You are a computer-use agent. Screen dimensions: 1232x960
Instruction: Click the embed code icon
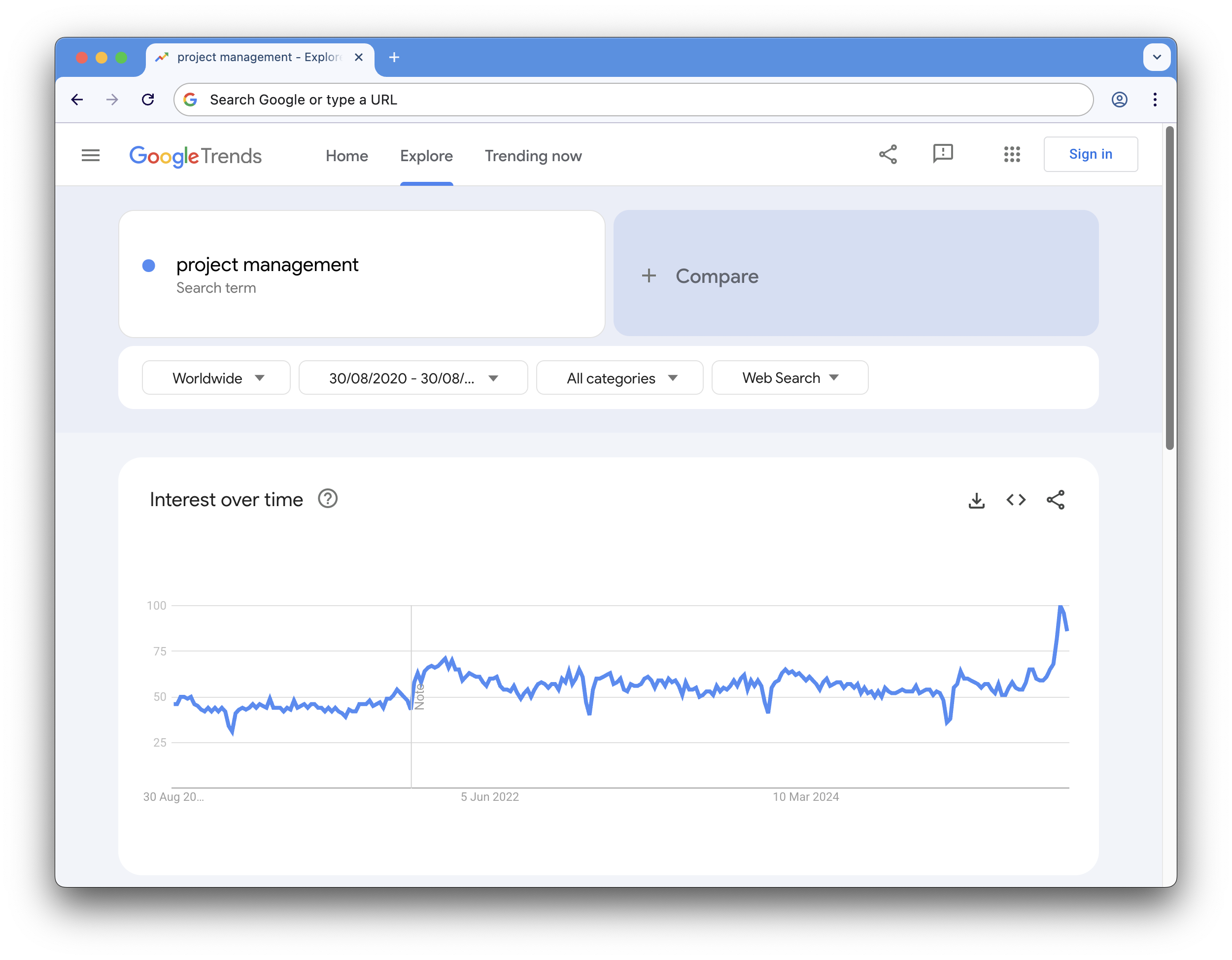(1016, 500)
